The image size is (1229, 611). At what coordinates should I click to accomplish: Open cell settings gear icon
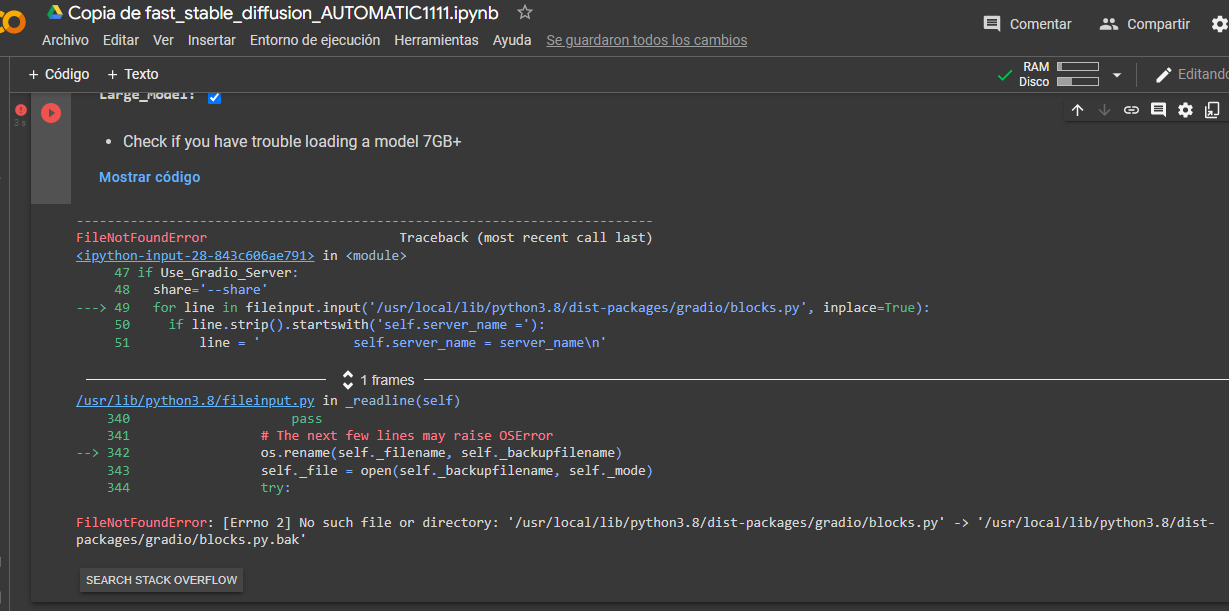[1185, 110]
